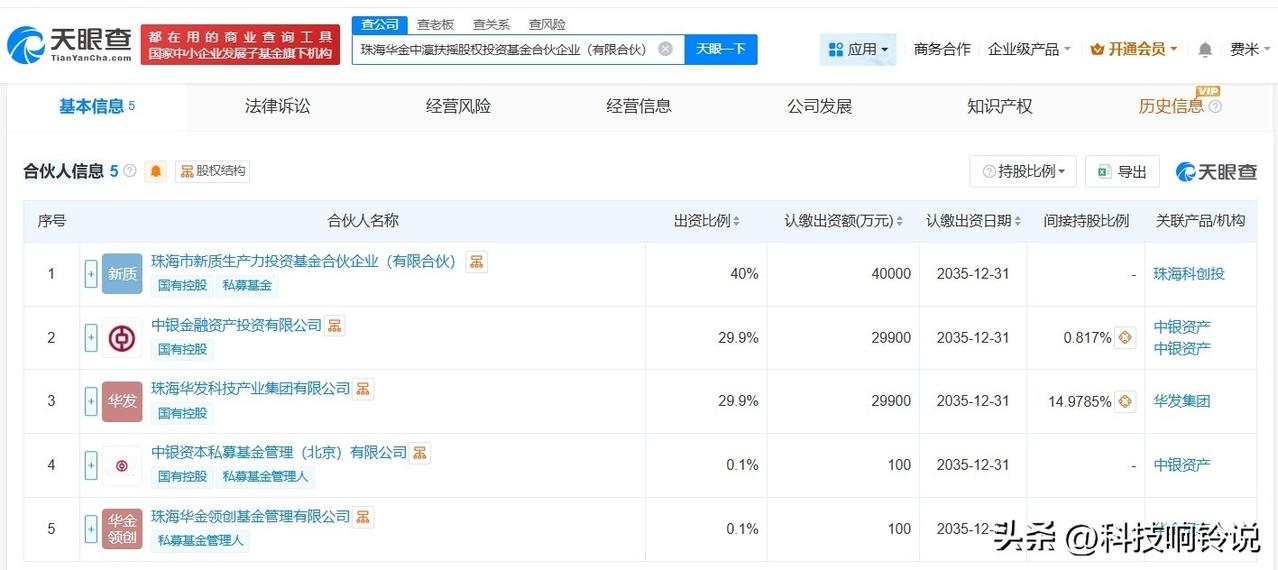
Task: Switch to the 经营风险 tab
Action: point(458,106)
